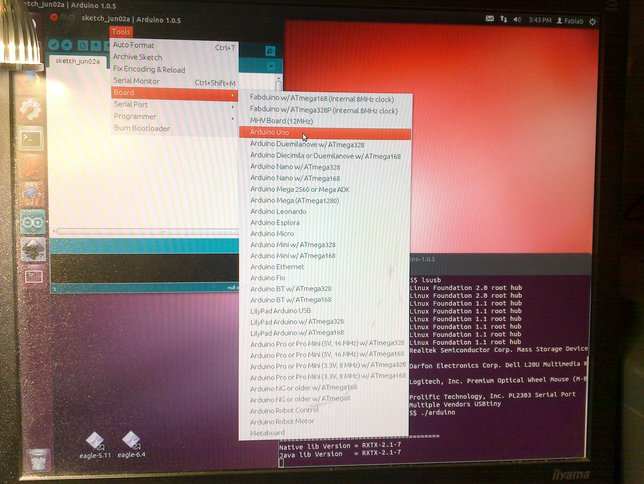Open the mail envelope indicator

tap(490, 18)
